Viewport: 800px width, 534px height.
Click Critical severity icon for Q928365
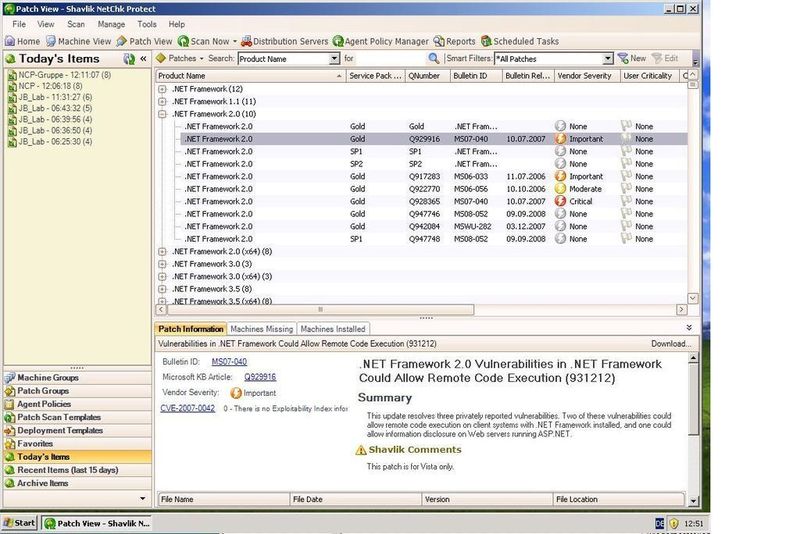tap(560, 201)
